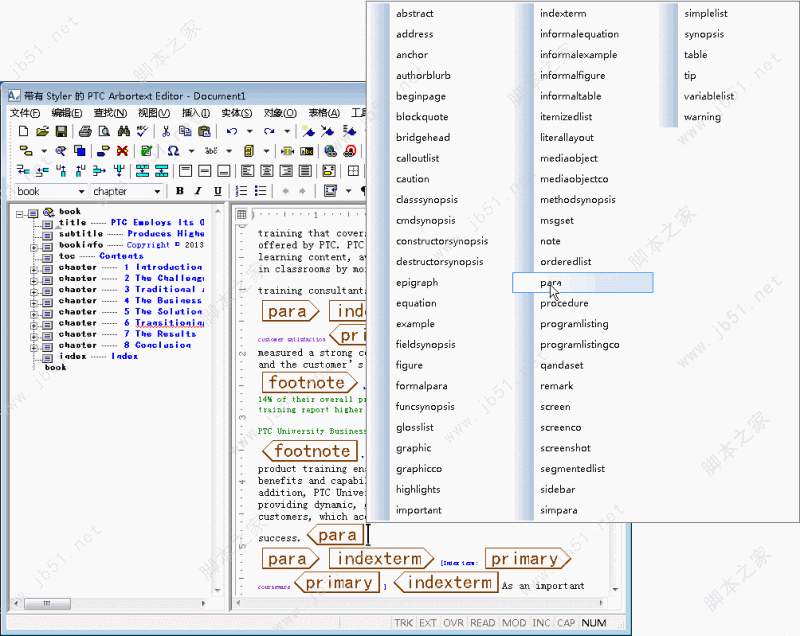Click the ruler grid icon above document

point(242,214)
